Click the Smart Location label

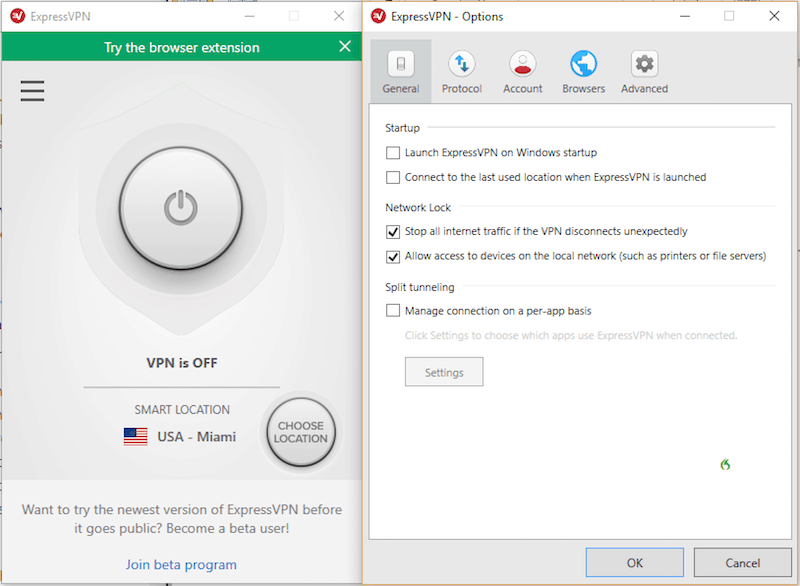(182, 410)
